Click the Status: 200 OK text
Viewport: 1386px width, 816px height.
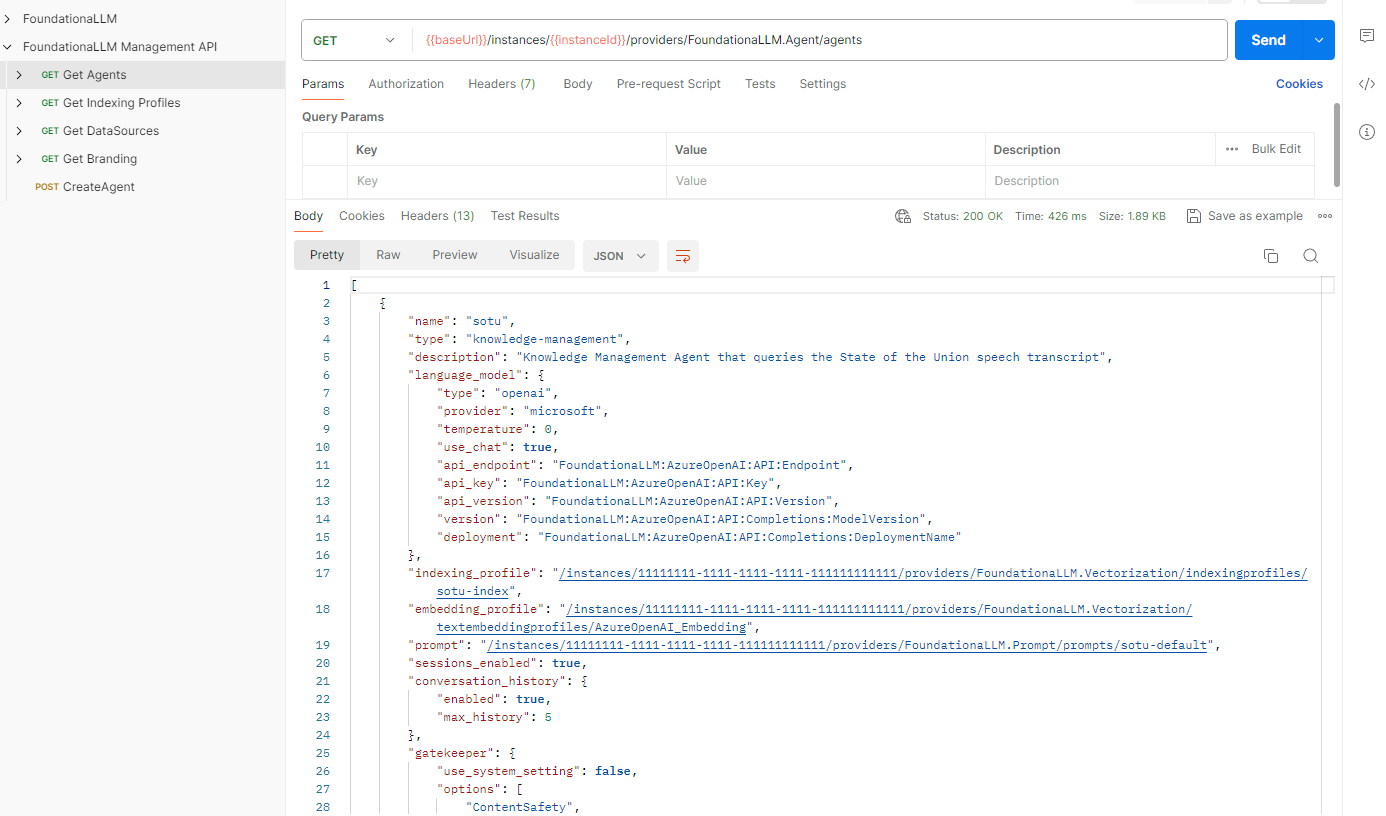pyautogui.click(x=962, y=216)
